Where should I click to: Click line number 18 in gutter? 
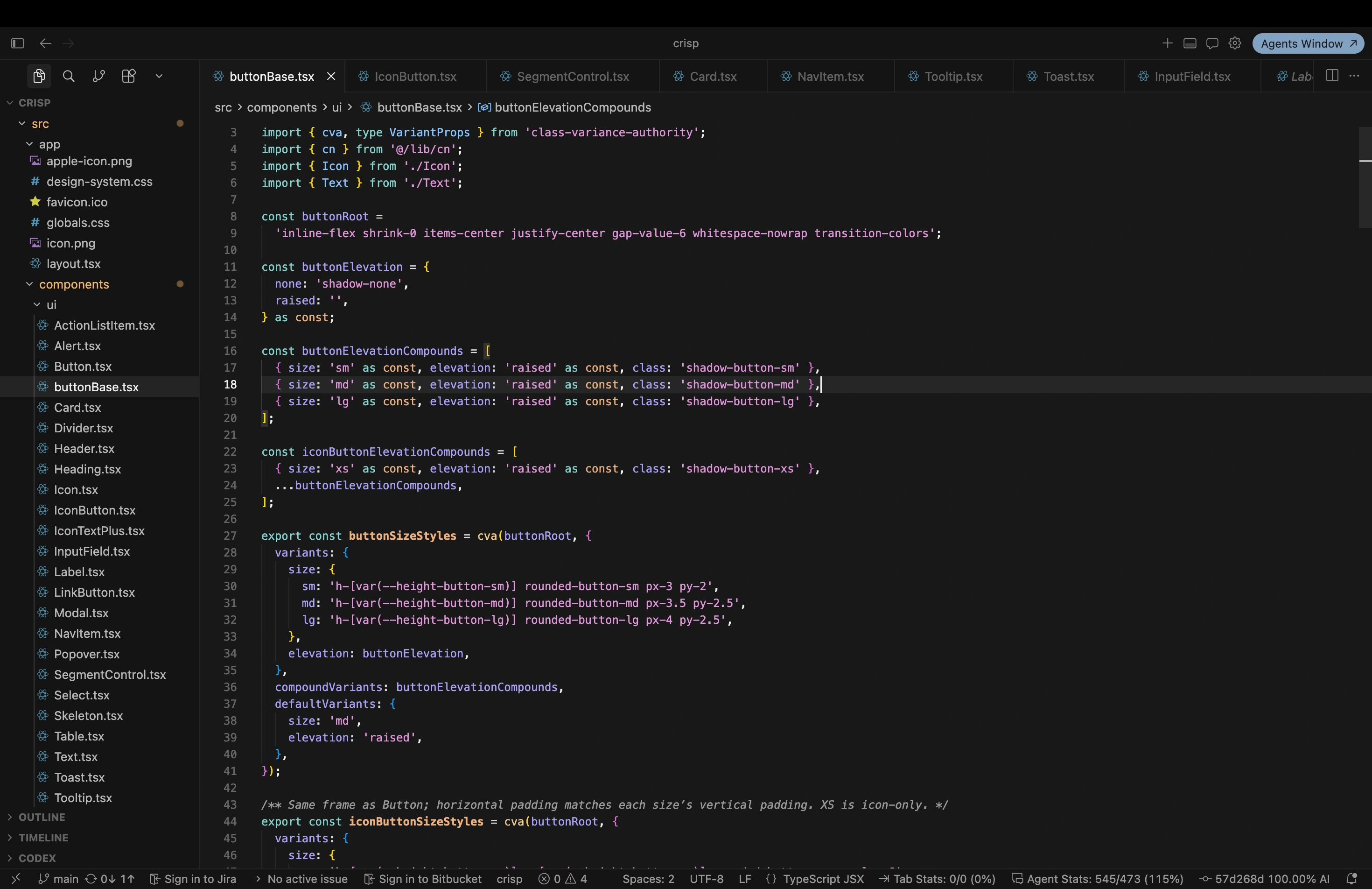click(230, 384)
